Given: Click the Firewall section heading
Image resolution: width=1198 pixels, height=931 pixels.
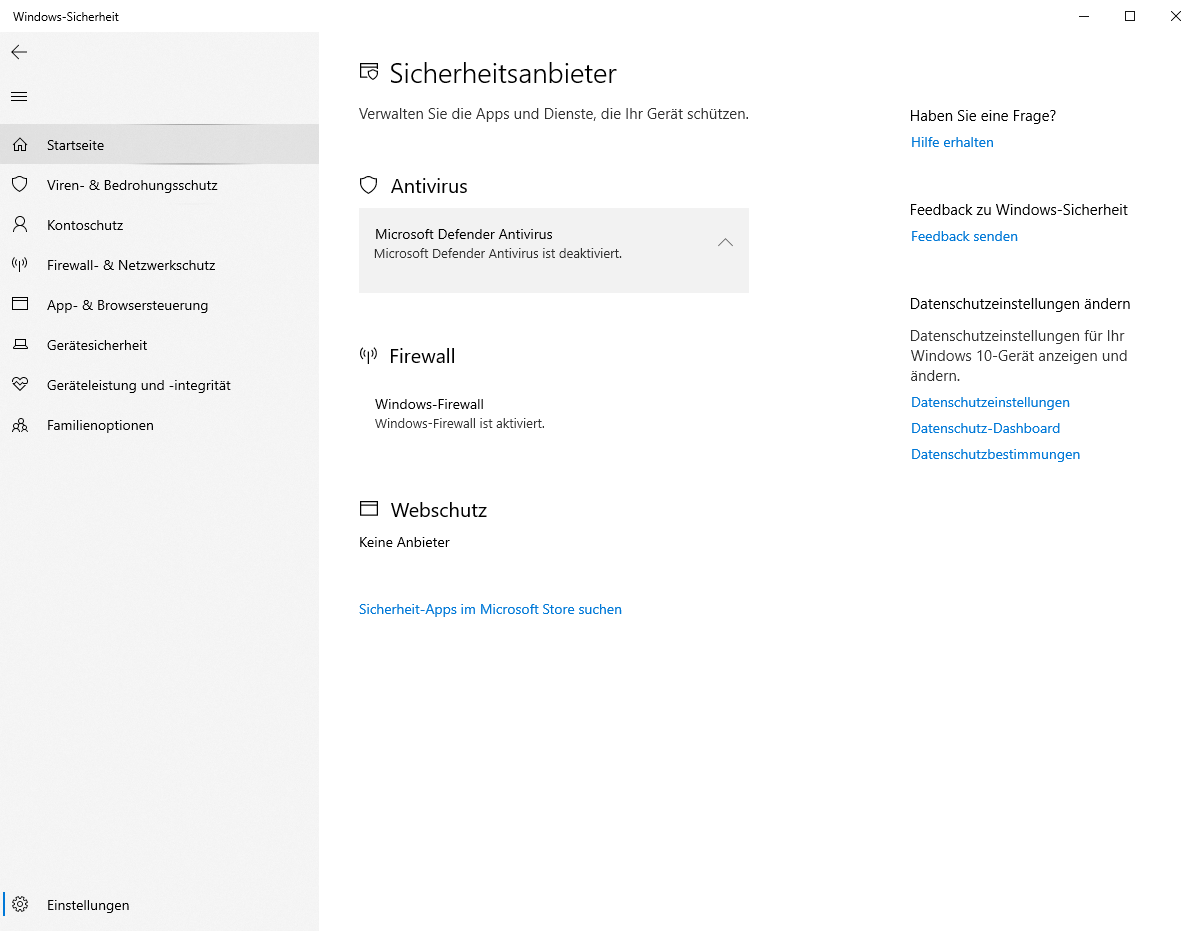Looking at the screenshot, I should [423, 356].
